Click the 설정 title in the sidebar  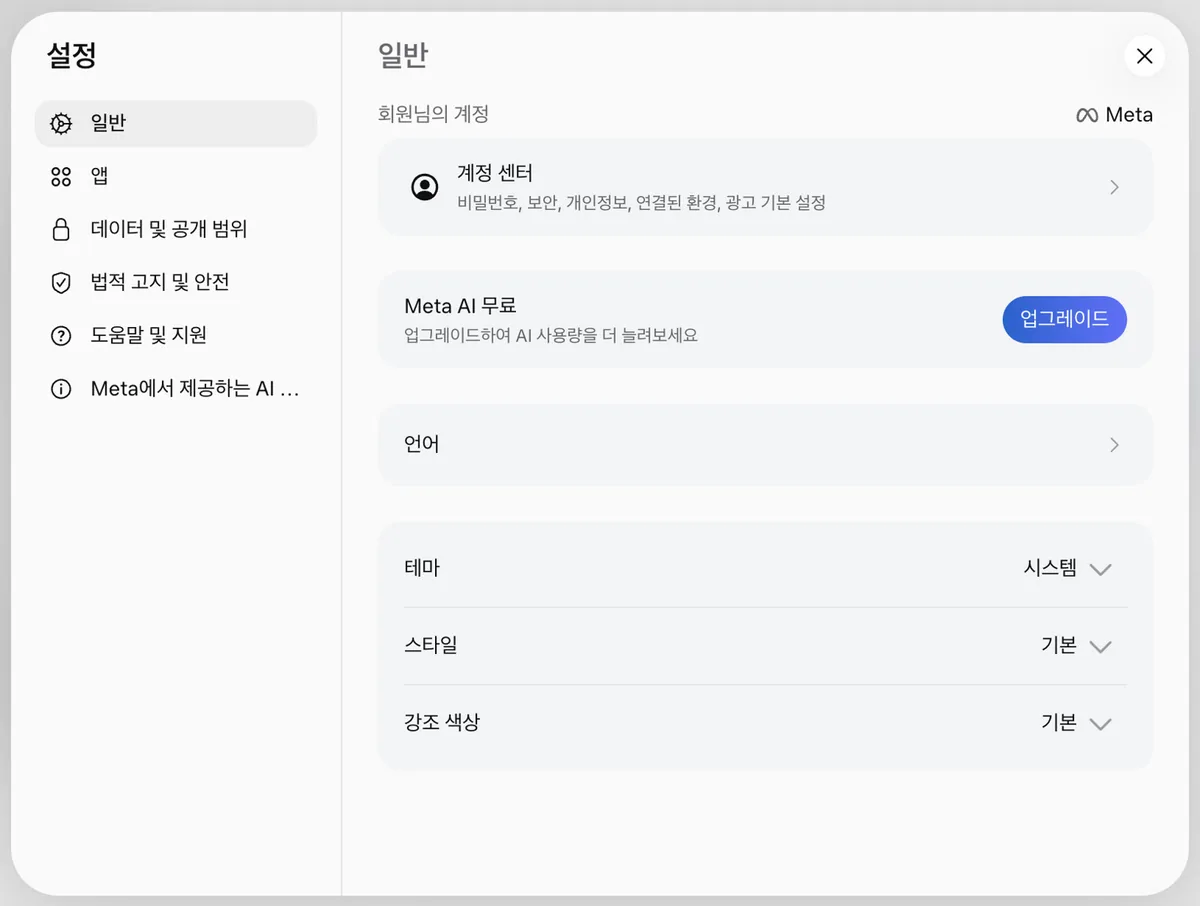pyautogui.click(x=72, y=55)
